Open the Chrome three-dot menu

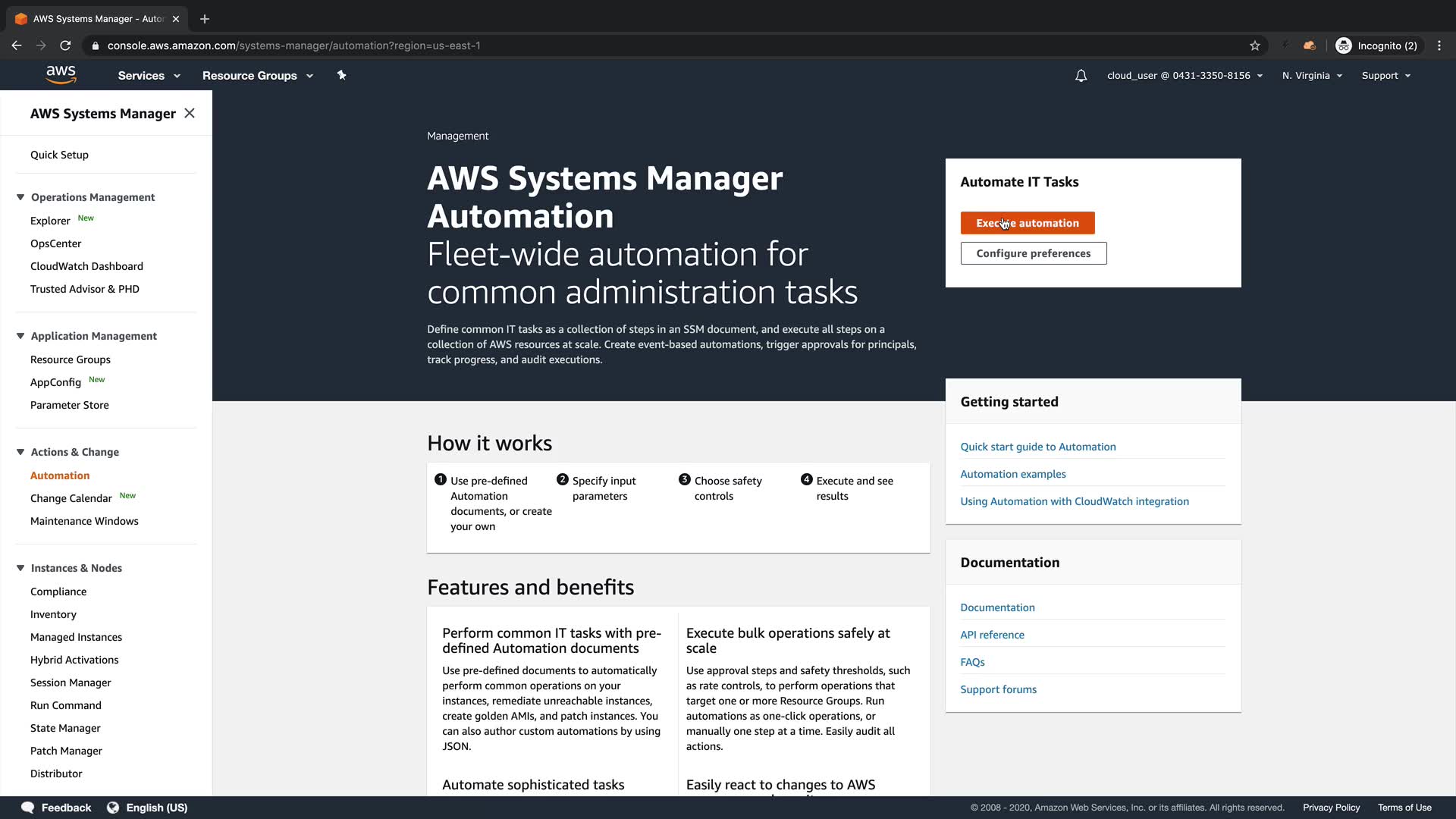[1439, 45]
